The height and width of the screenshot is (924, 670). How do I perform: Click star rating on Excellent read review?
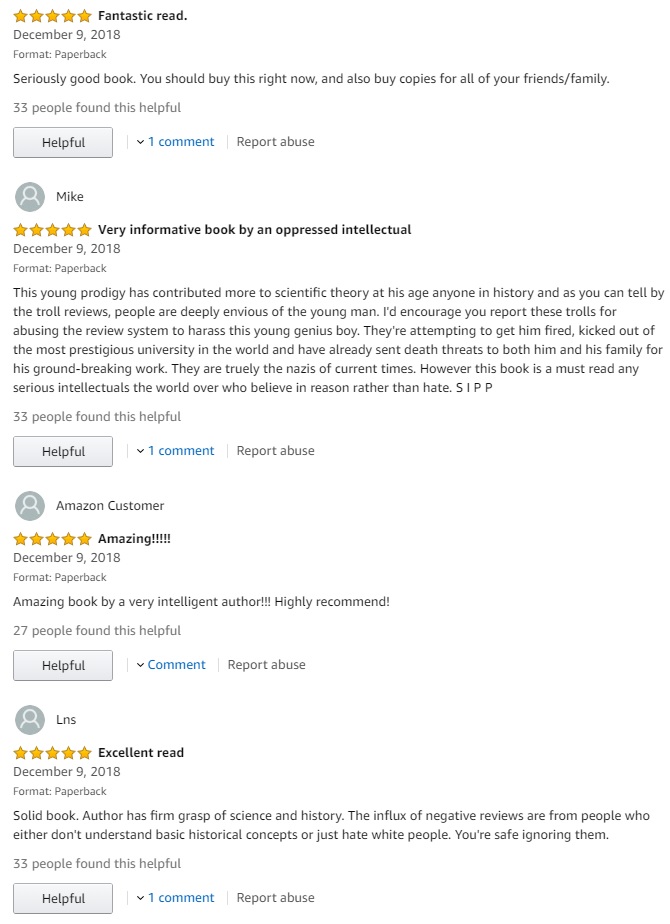[x=52, y=753]
